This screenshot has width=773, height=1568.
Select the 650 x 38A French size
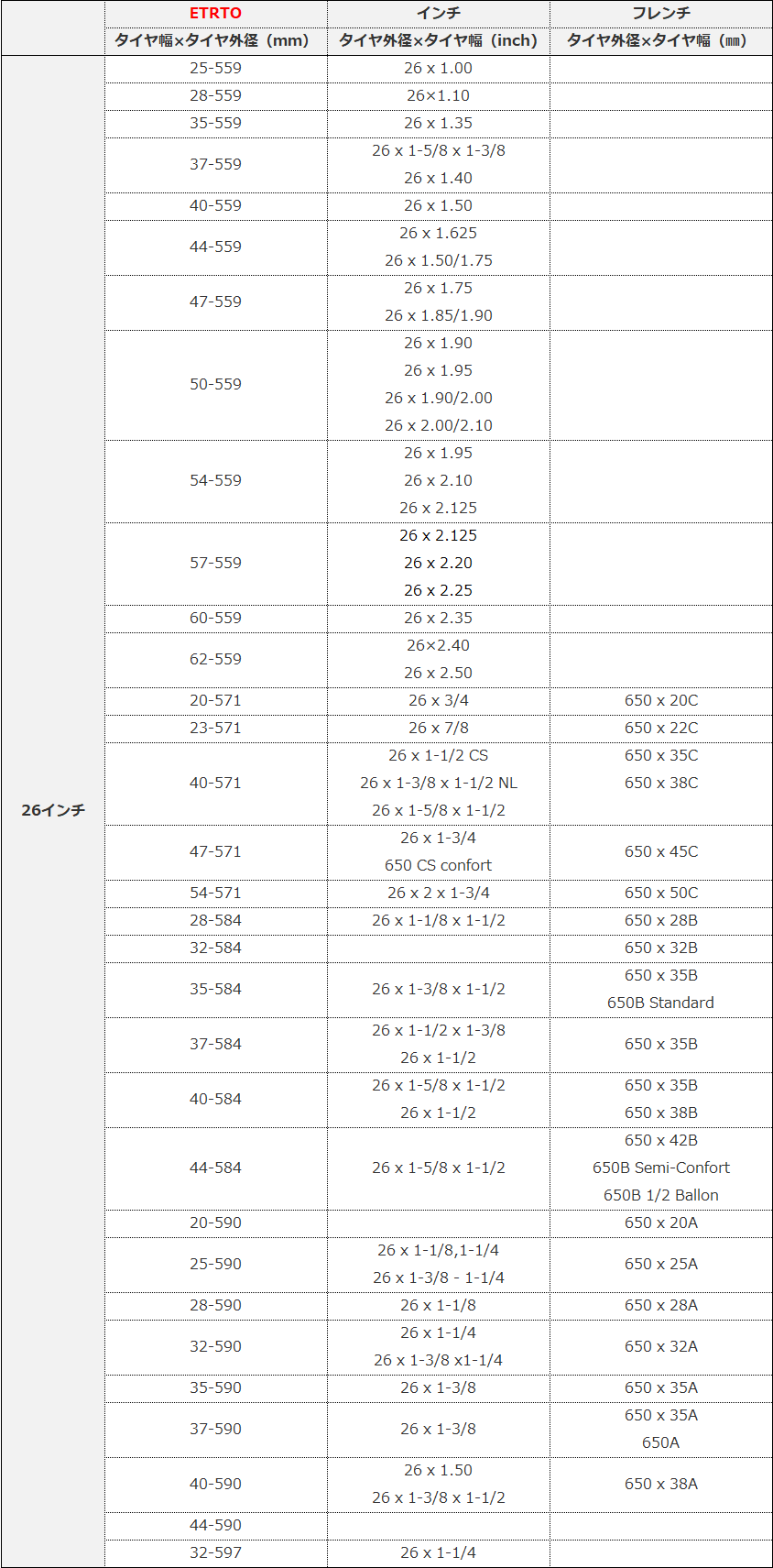660,1484
